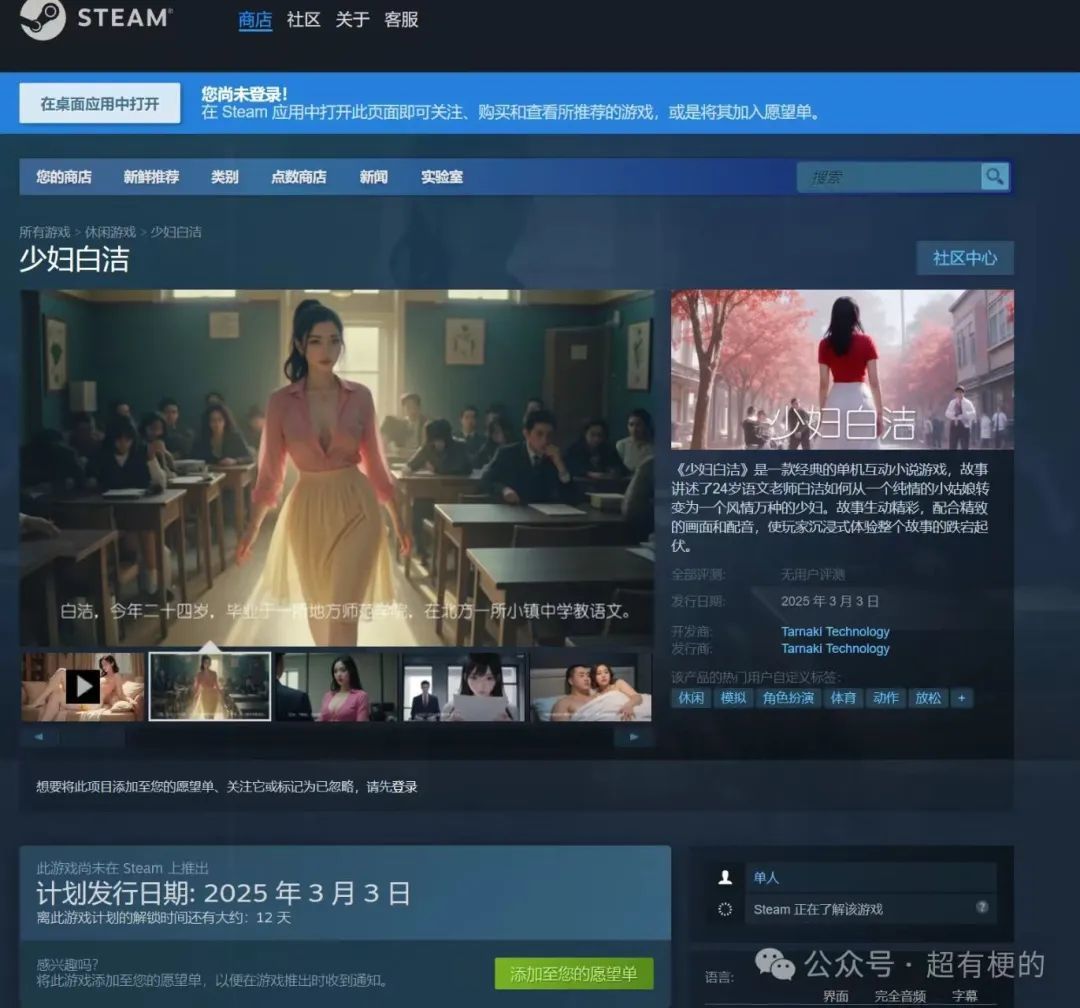1080x1008 pixels.
Task: Click the main classroom screenshot image
Action: 337,468
